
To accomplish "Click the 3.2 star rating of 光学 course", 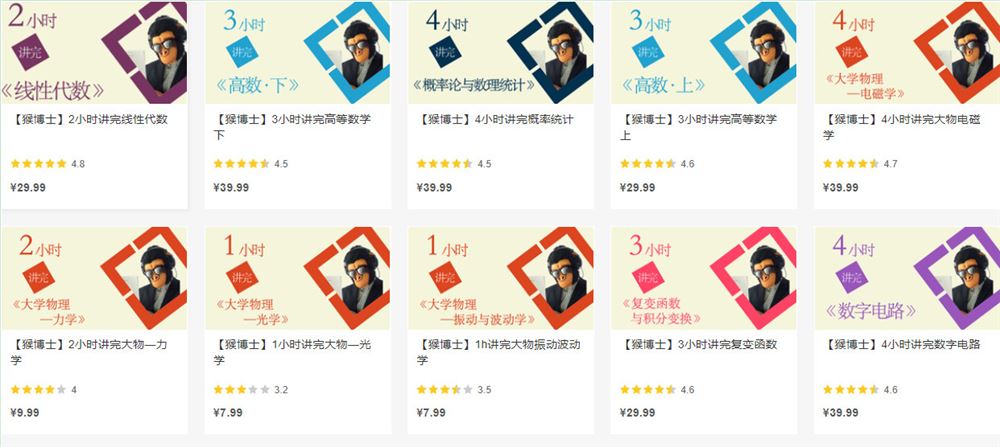I will 250,390.
